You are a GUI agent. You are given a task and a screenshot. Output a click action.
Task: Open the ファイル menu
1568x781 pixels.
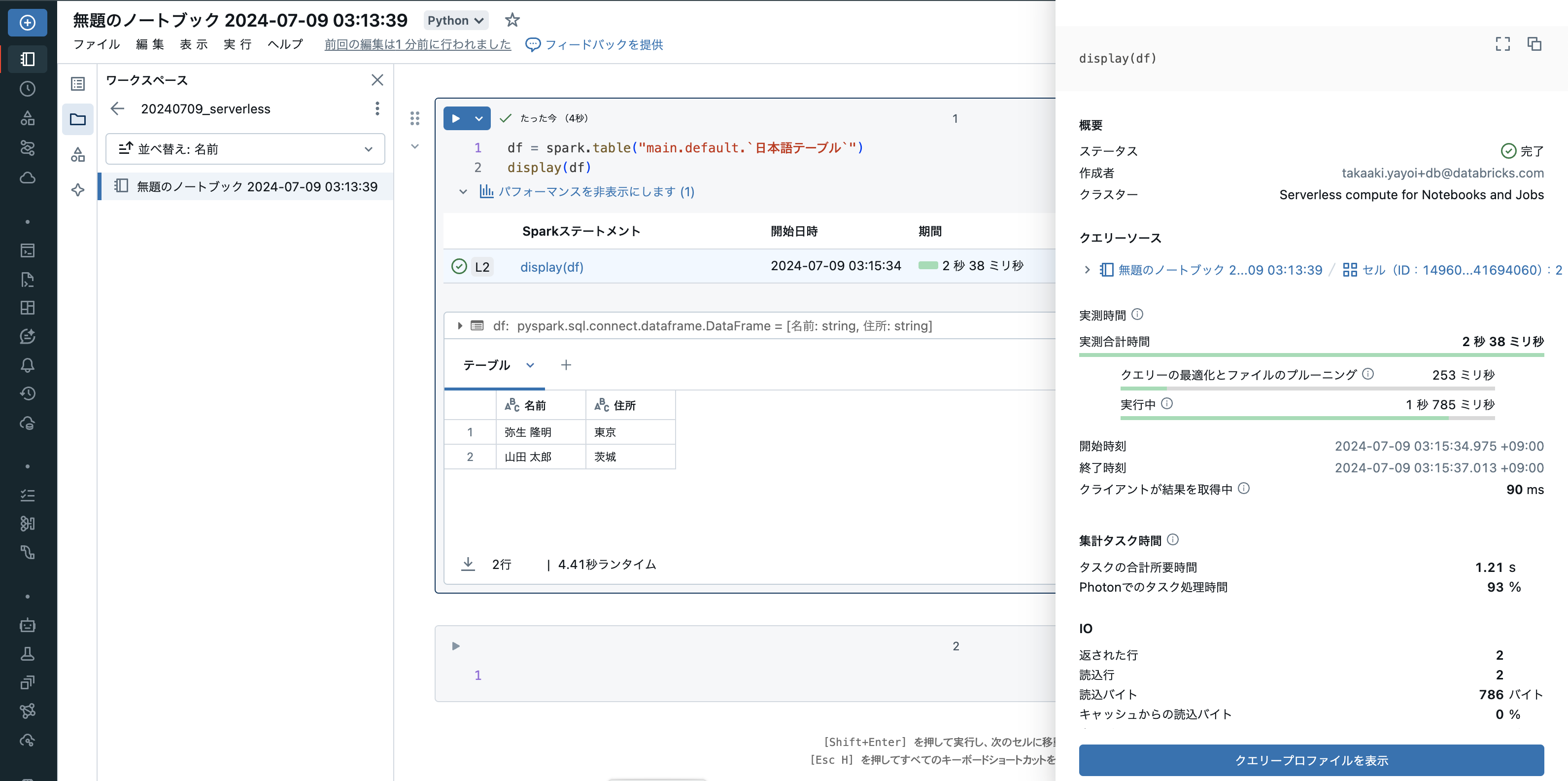pyautogui.click(x=96, y=44)
